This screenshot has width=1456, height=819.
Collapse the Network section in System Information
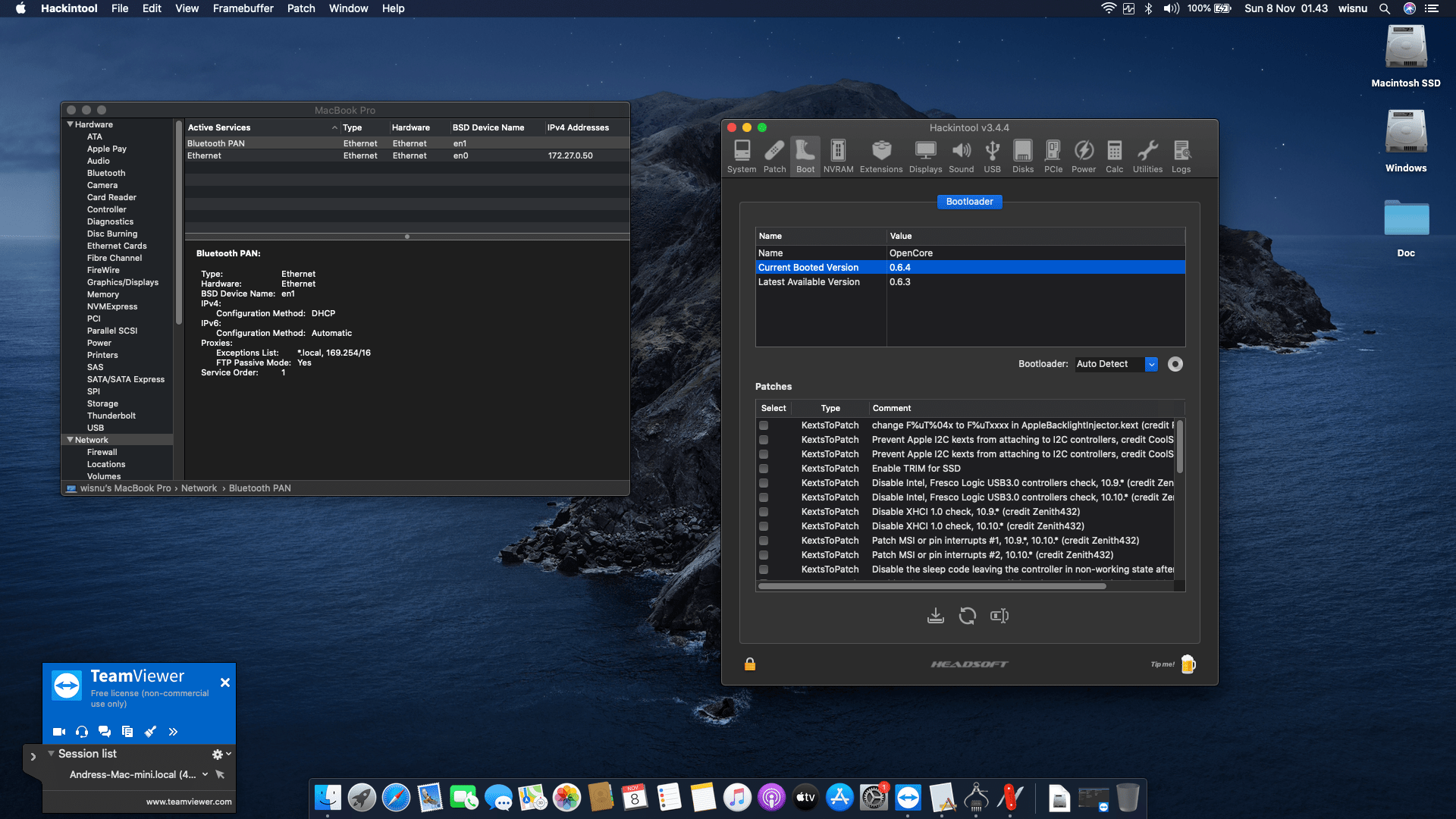(x=70, y=440)
